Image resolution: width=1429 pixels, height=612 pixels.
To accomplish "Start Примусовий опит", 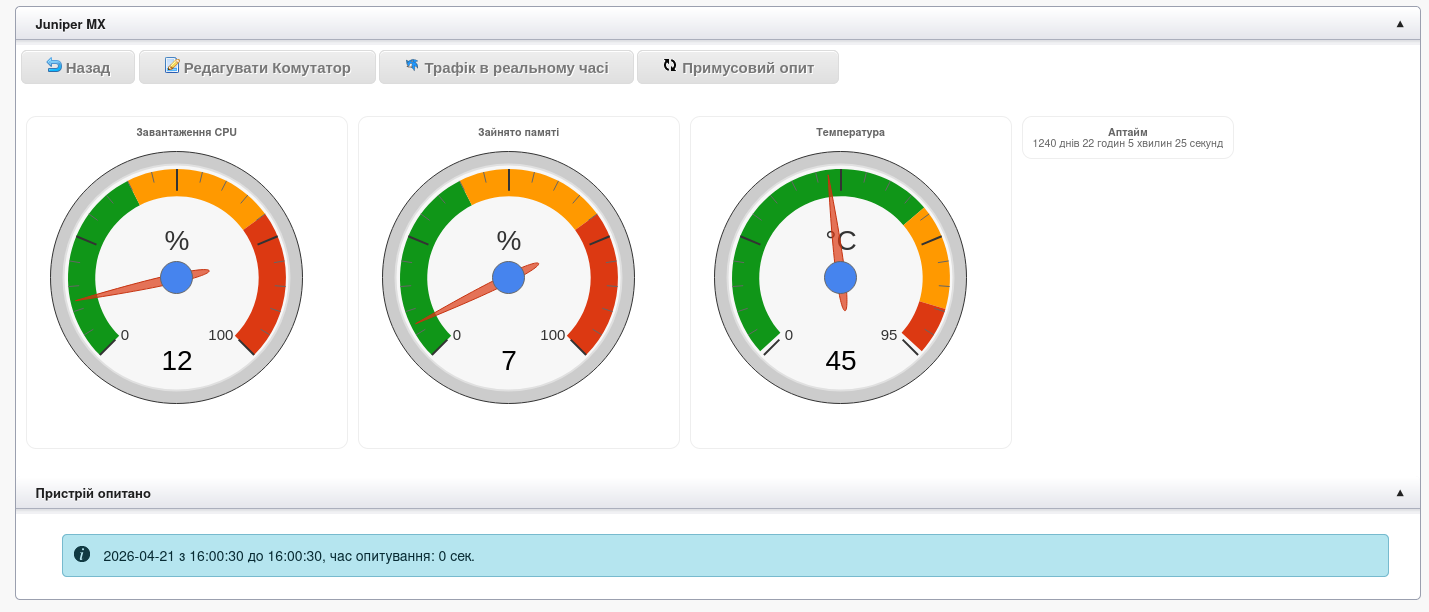I will [748, 68].
